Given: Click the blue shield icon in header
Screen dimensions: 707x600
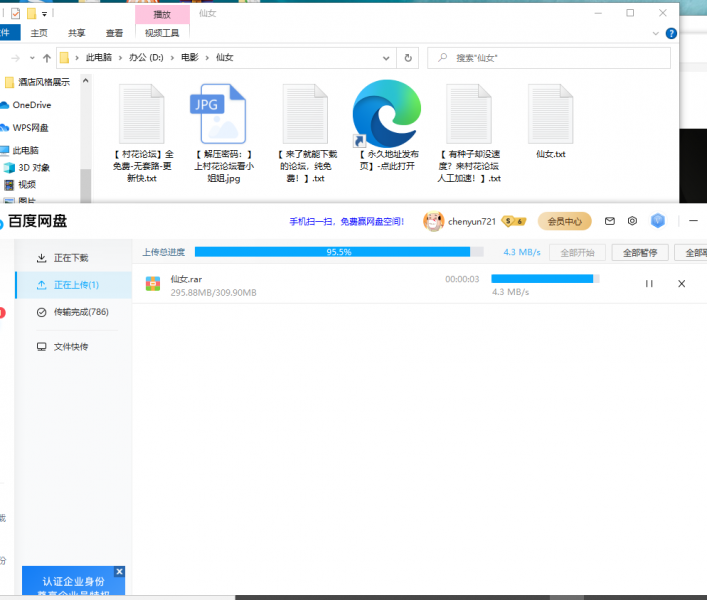Looking at the screenshot, I should tap(658, 221).
